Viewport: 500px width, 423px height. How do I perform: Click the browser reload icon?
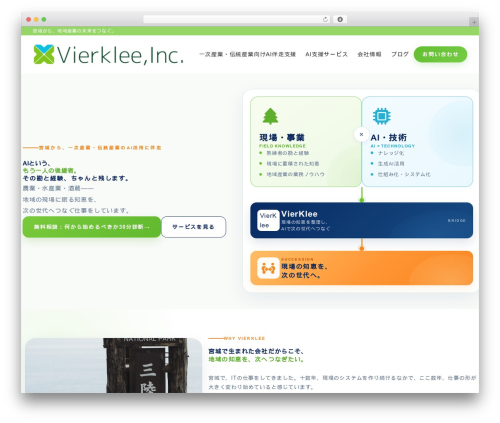tap(325, 20)
